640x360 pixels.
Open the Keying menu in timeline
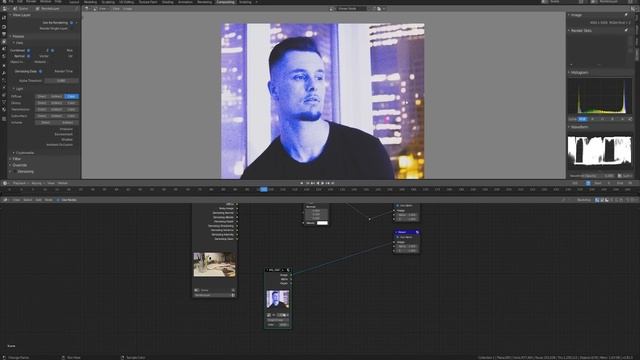pos(37,183)
